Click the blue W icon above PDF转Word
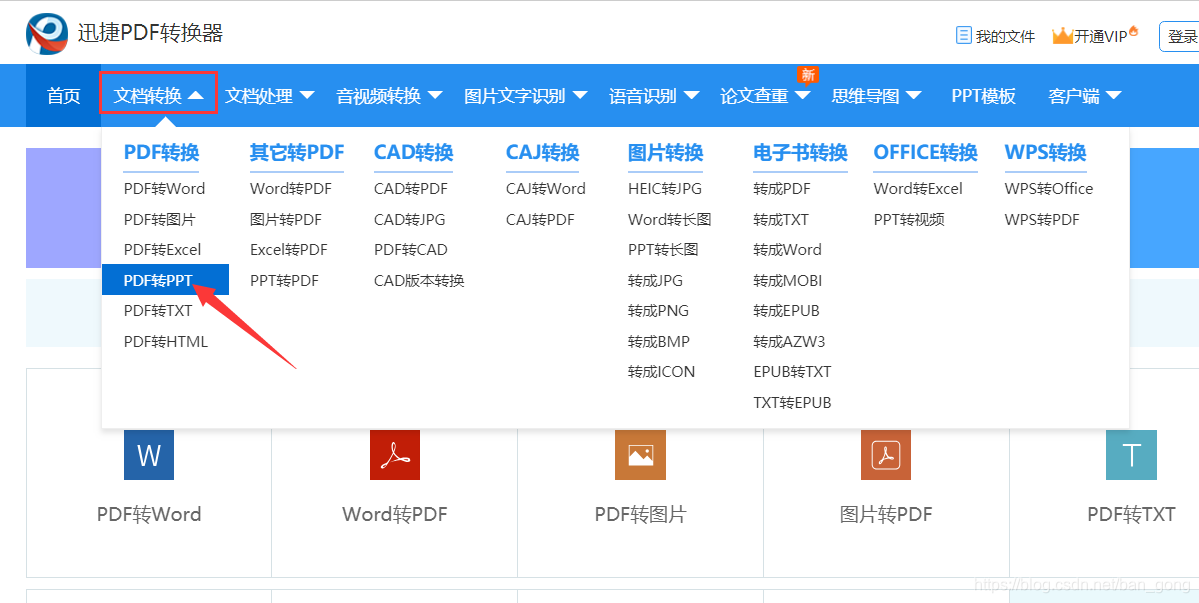1199x603 pixels. click(149, 455)
